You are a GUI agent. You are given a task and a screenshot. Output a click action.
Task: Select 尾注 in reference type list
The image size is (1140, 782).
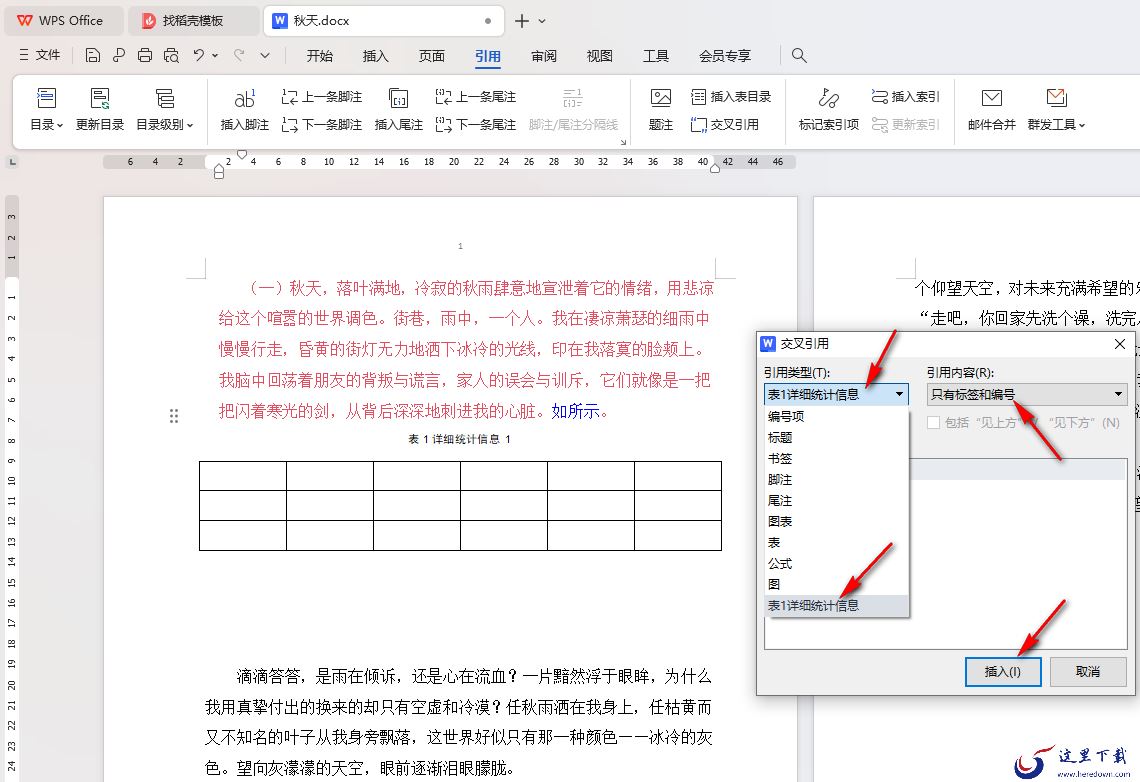coord(836,501)
